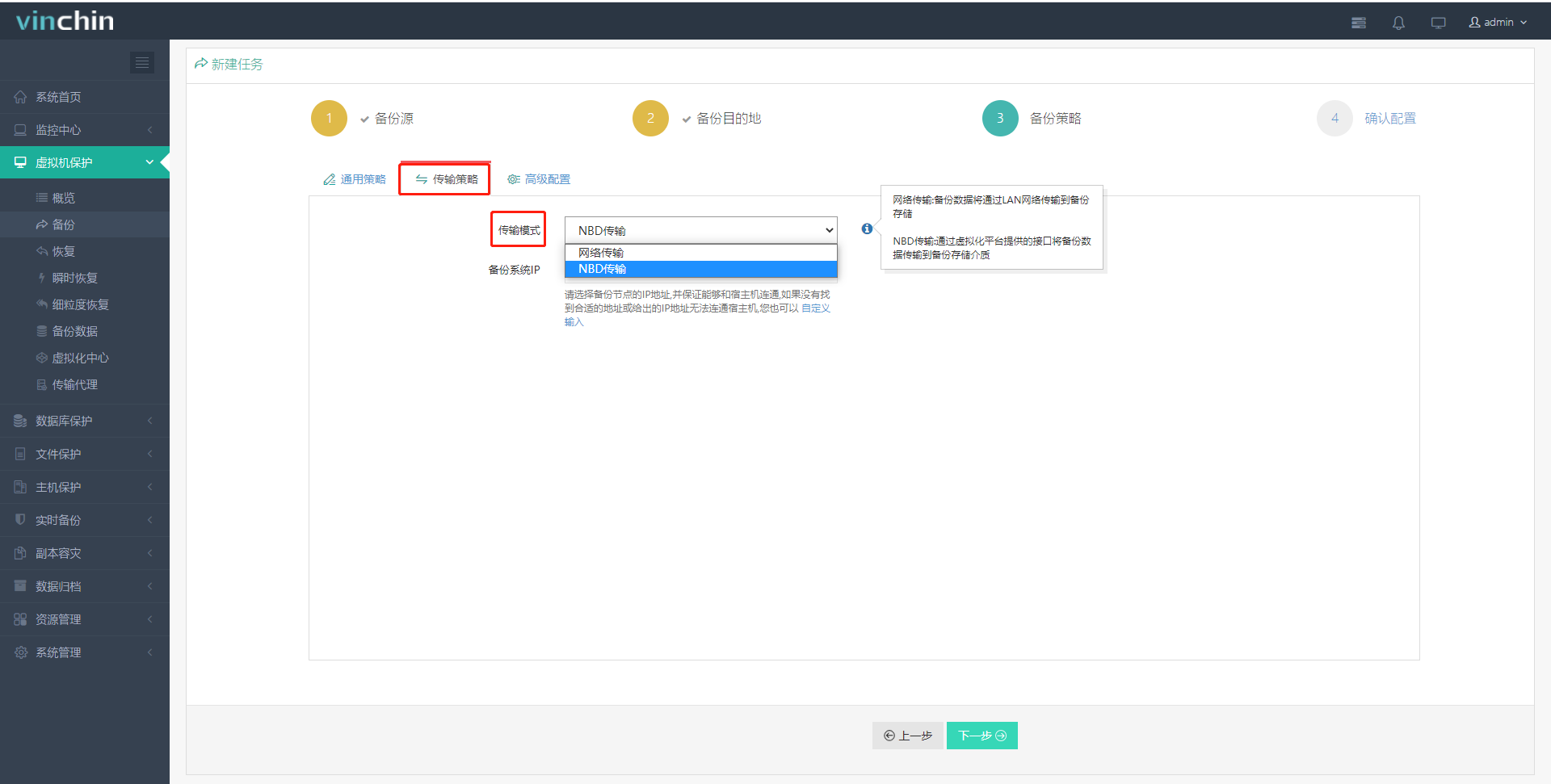Select 网络传输 option in dropdown list
Viewport: 1551px width, 784px height.
[700, 253]
